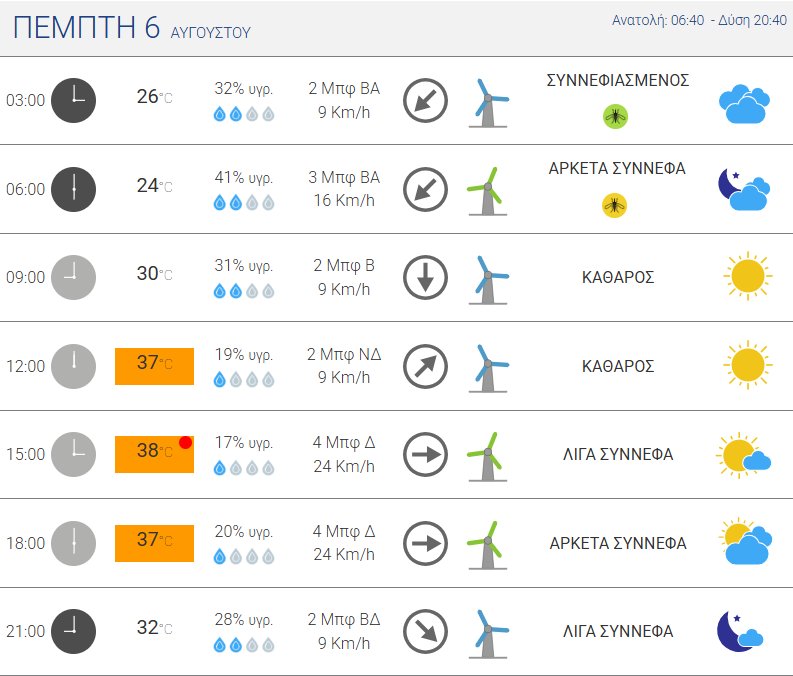Click the northeast wind arrow at 12:00
793x676 pixels.
(x=425, y=367)
